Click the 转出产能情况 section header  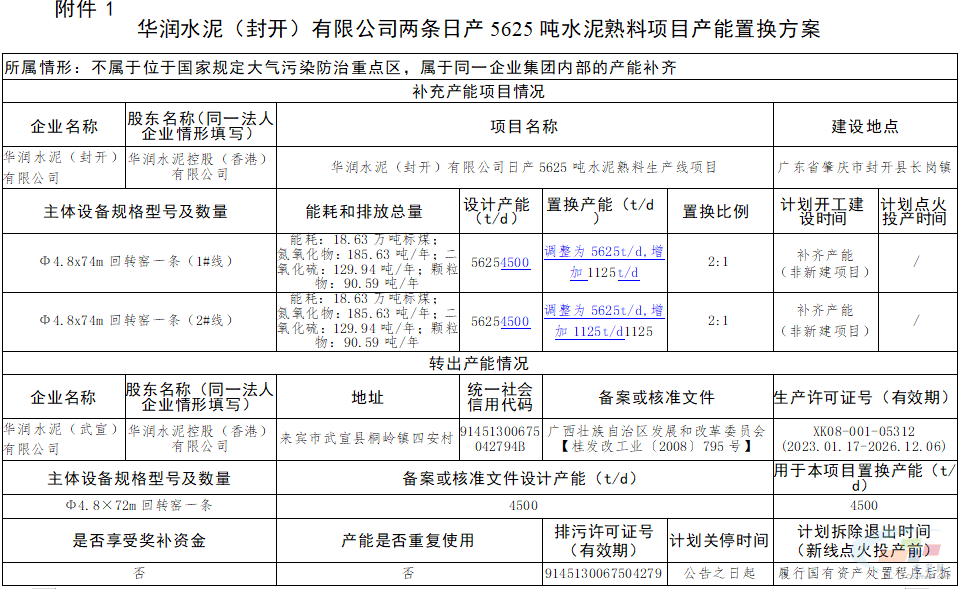click(x=478, y=364)
